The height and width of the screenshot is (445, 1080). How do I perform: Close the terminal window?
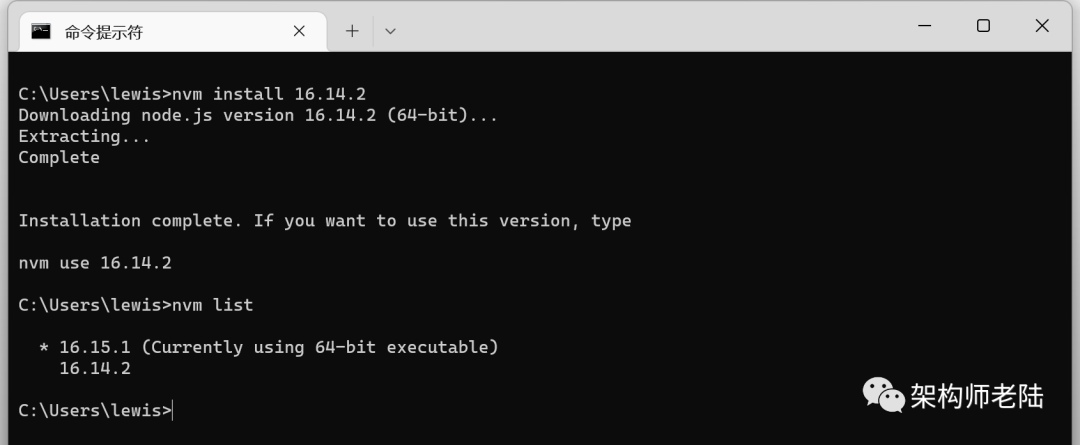tap(1042, 26)
